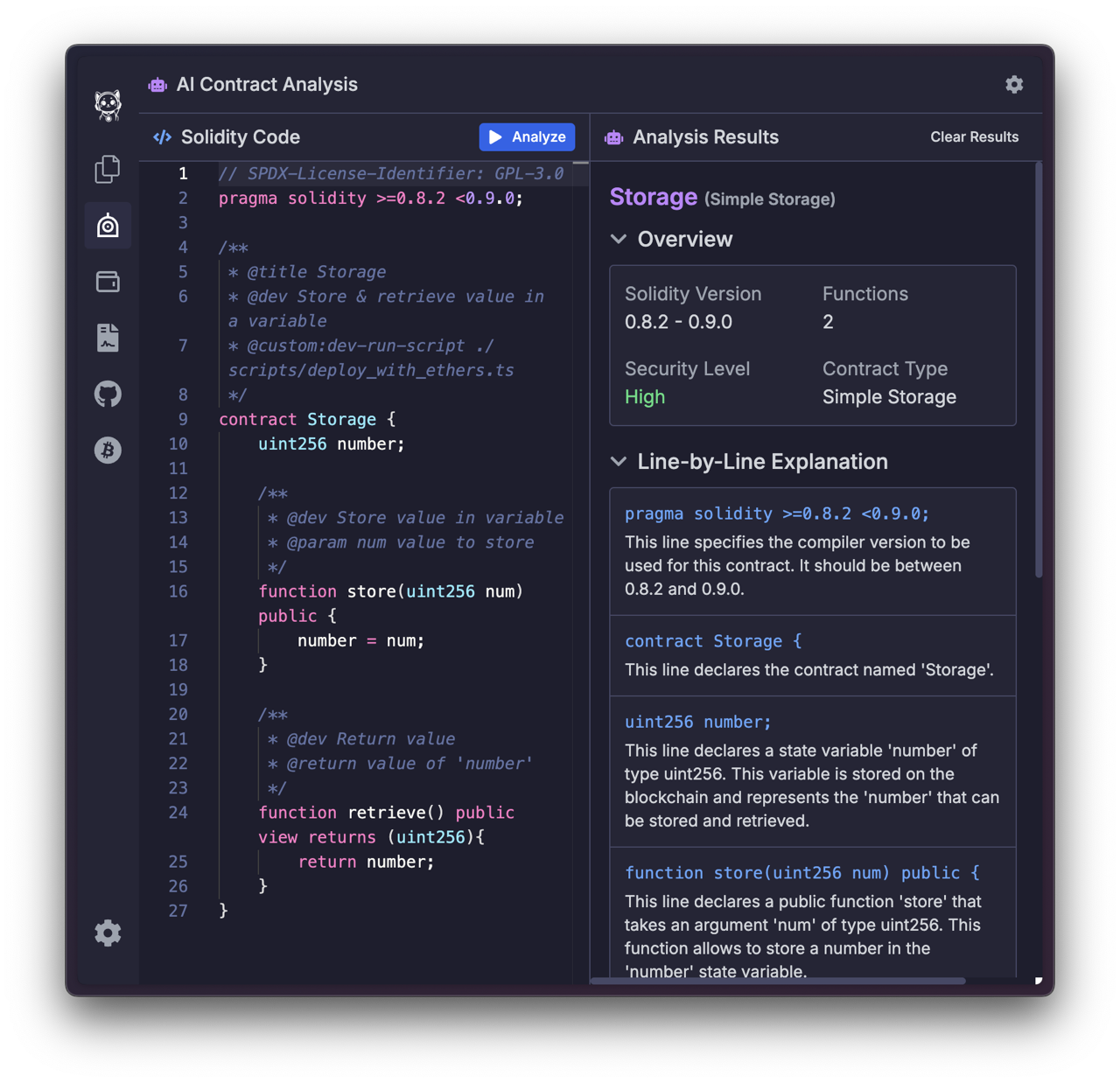Select the AI analysis sidebar icon
This screenshot has height=1083, width=1120.
click(x=108, y=226)
